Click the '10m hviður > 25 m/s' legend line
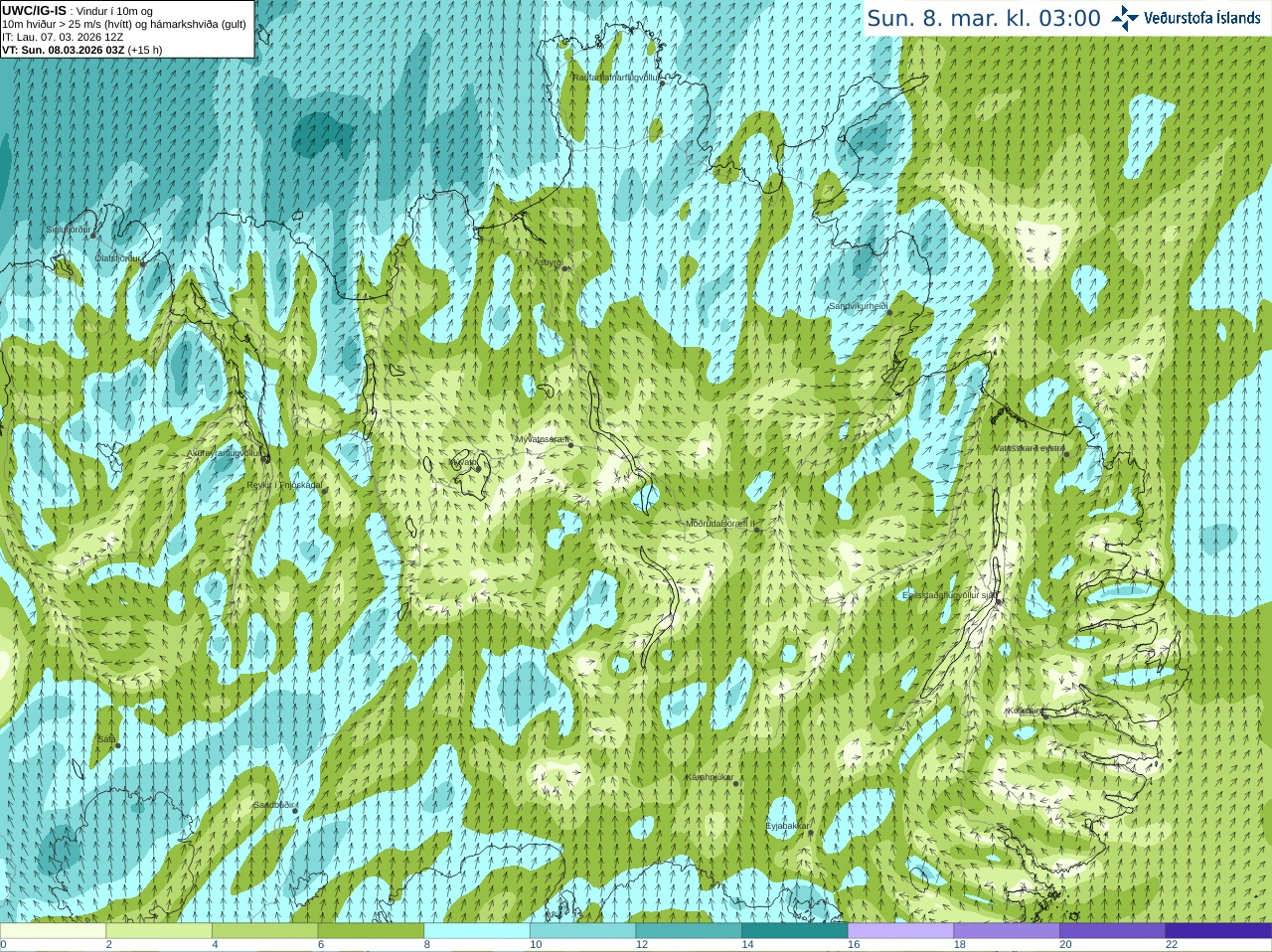This screenshot has width=1272, height=952. [124, 24]
